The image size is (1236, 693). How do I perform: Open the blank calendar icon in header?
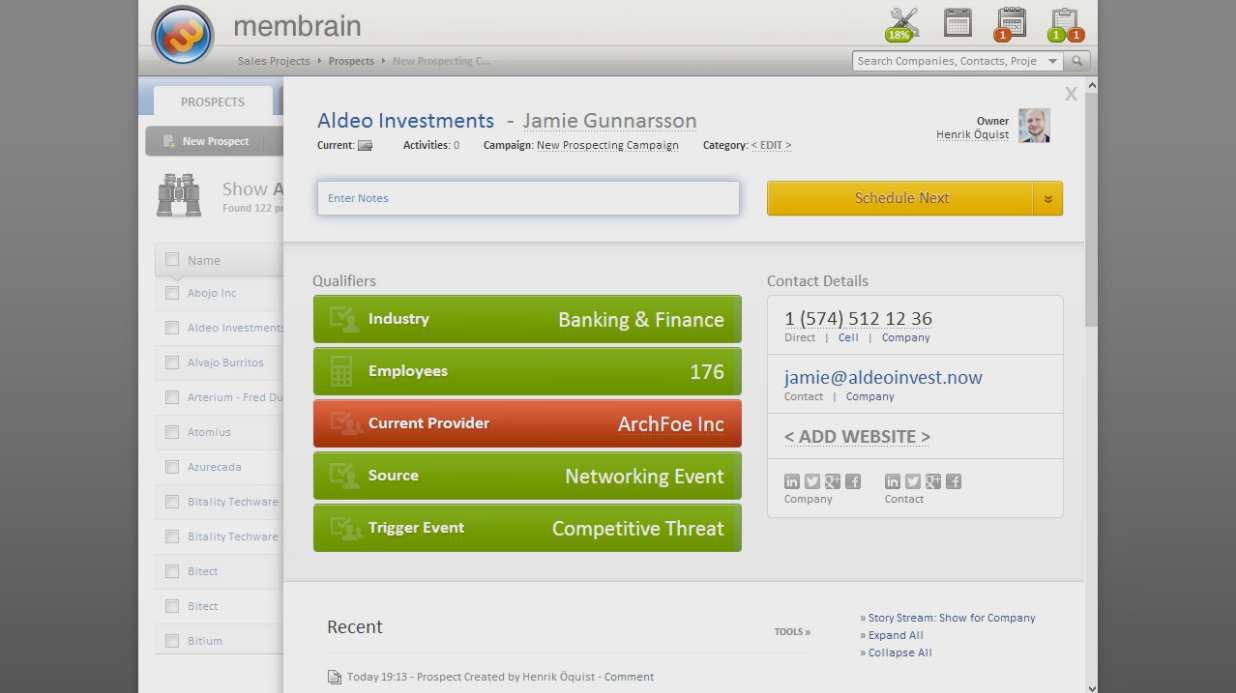pos(957,23)
